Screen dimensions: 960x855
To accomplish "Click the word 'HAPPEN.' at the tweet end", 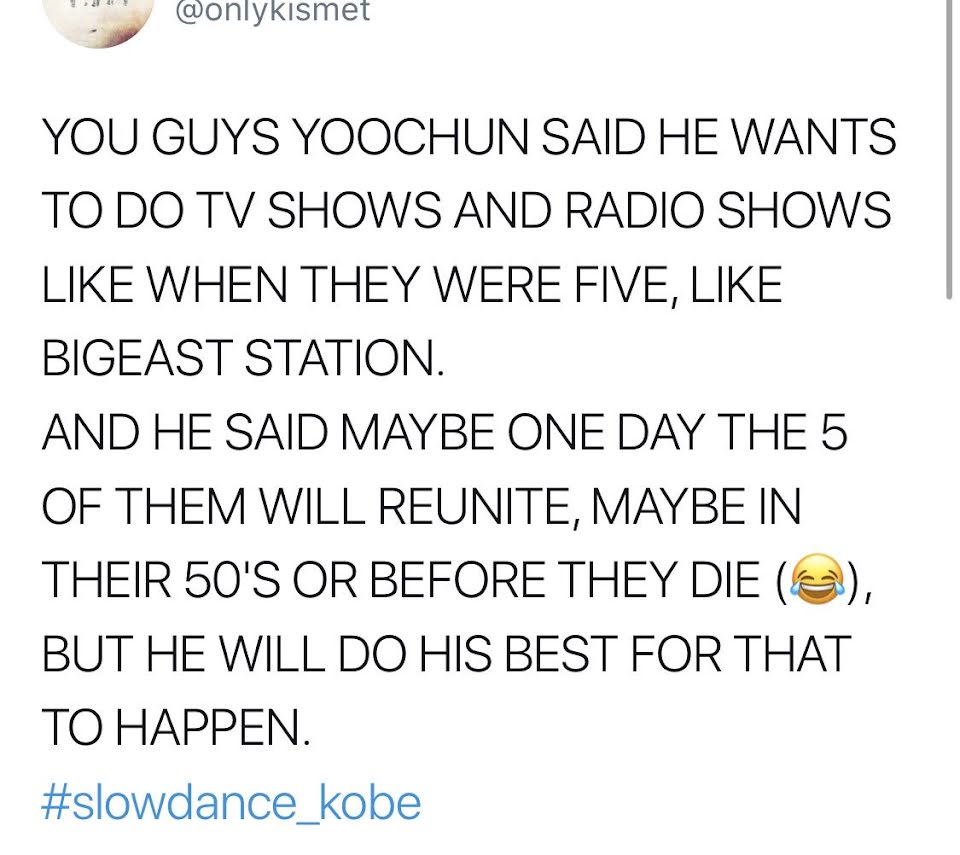I will coord(212,728).
